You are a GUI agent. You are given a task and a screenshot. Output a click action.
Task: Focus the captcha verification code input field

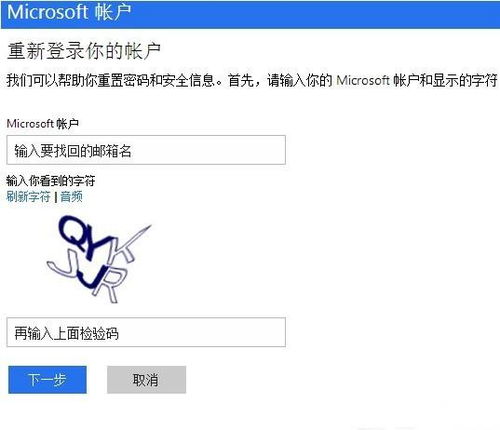point(146,332)
